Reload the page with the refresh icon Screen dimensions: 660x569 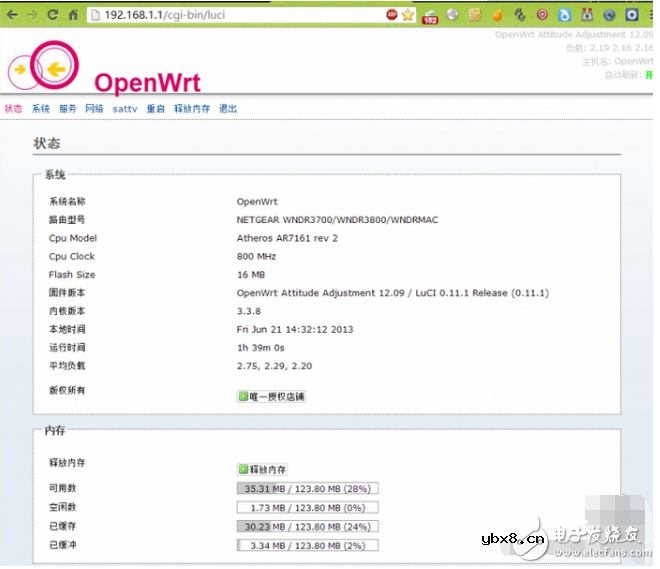tap(52, 16)
